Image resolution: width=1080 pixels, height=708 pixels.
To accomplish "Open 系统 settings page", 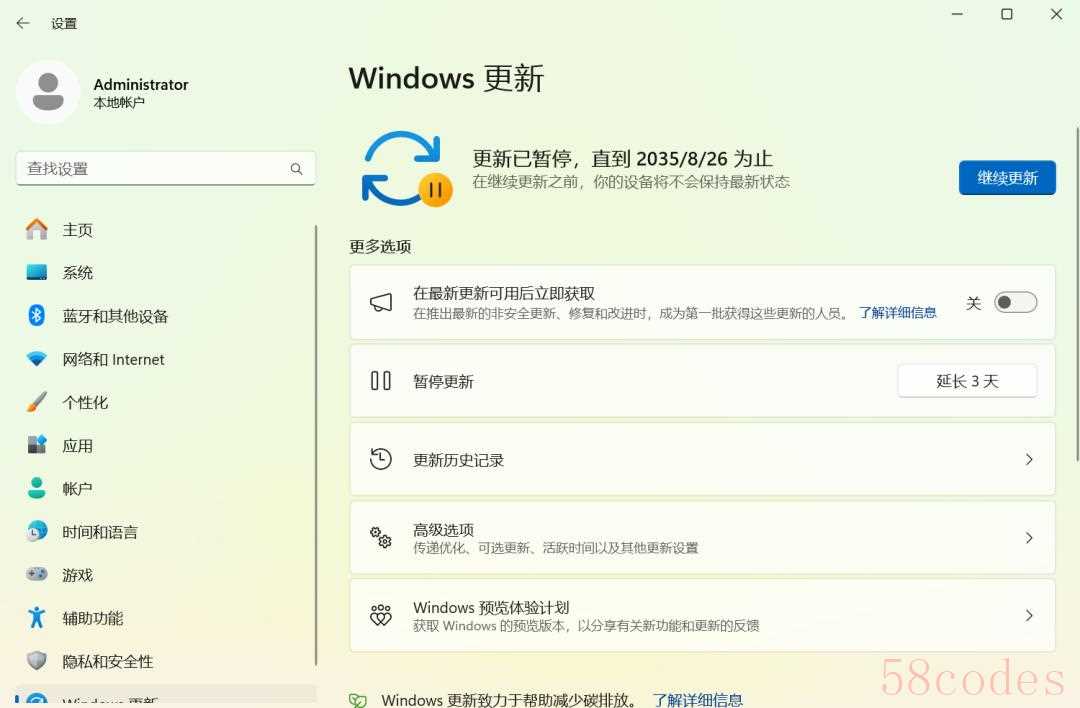I will click(165, 273).
